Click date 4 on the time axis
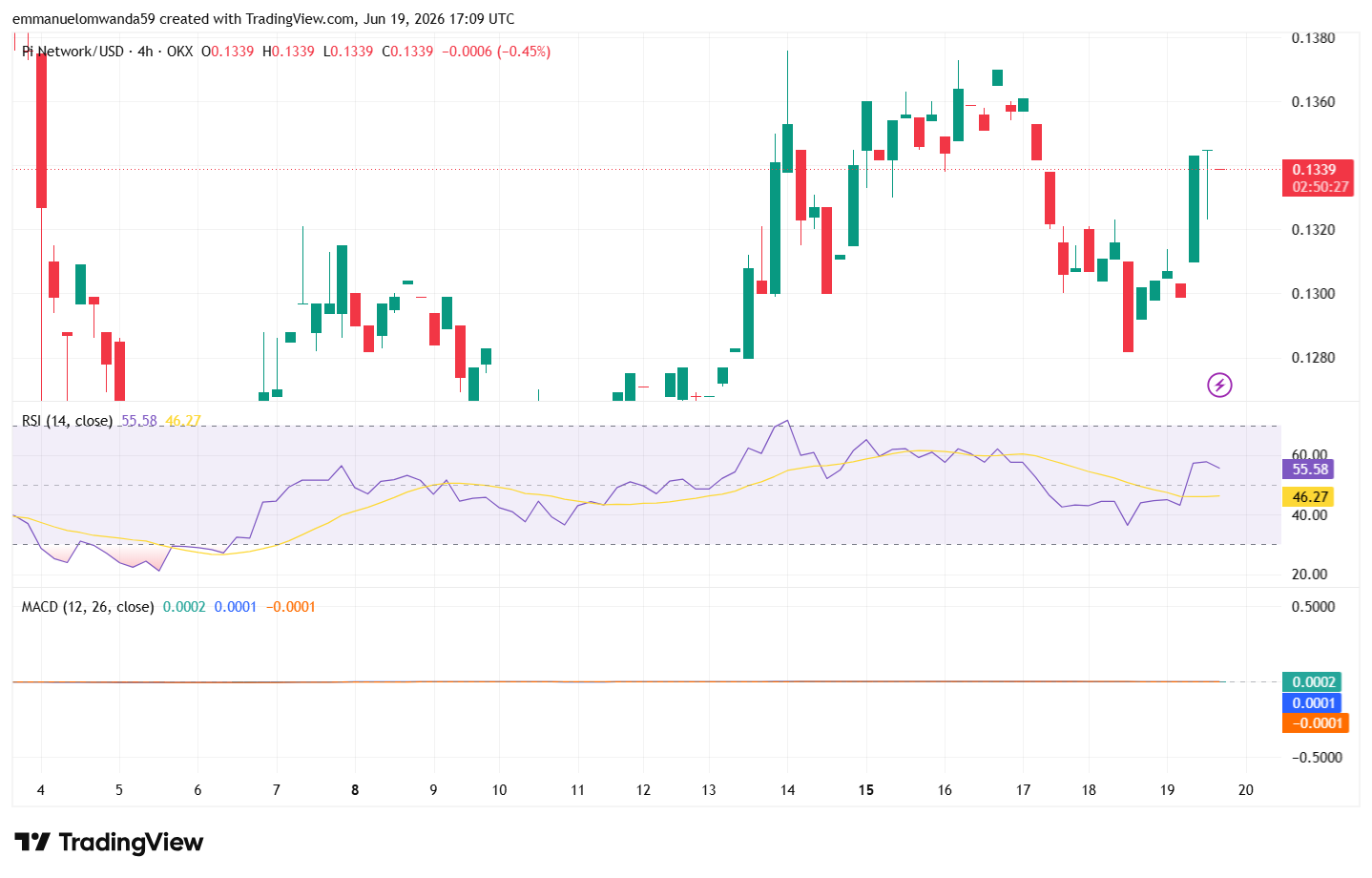 [x=40, y=790]
